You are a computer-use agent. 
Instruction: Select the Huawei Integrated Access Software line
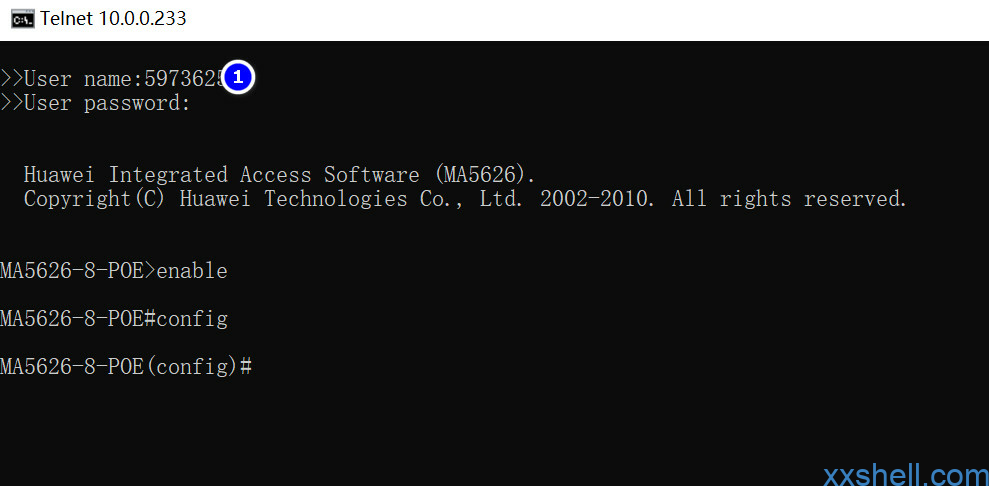279,175
